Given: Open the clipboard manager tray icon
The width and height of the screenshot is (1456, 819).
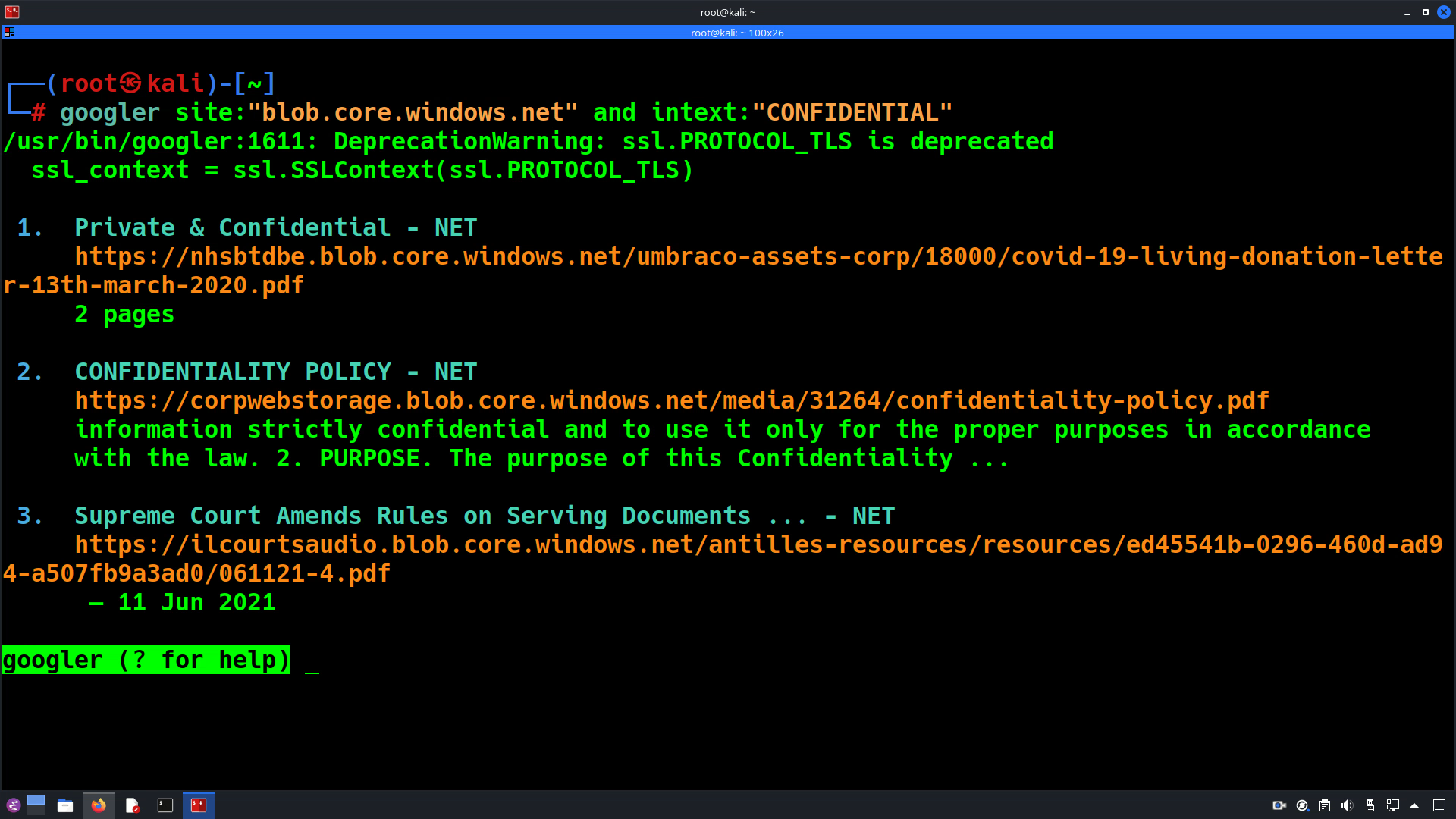Looking at the screenshot, I should click(1325, 805).
